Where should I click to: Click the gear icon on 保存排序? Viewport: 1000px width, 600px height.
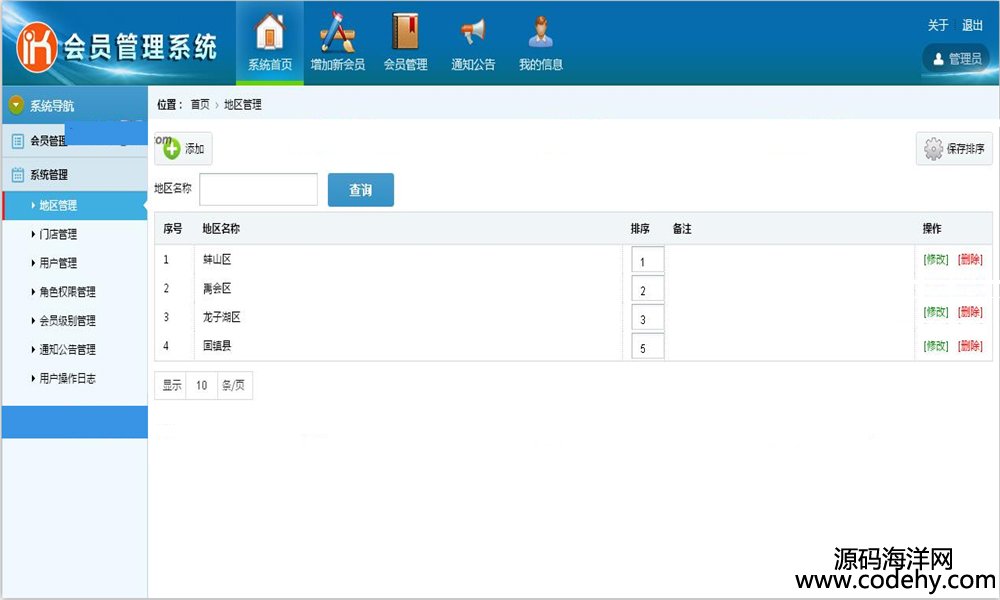coord(933,149)
